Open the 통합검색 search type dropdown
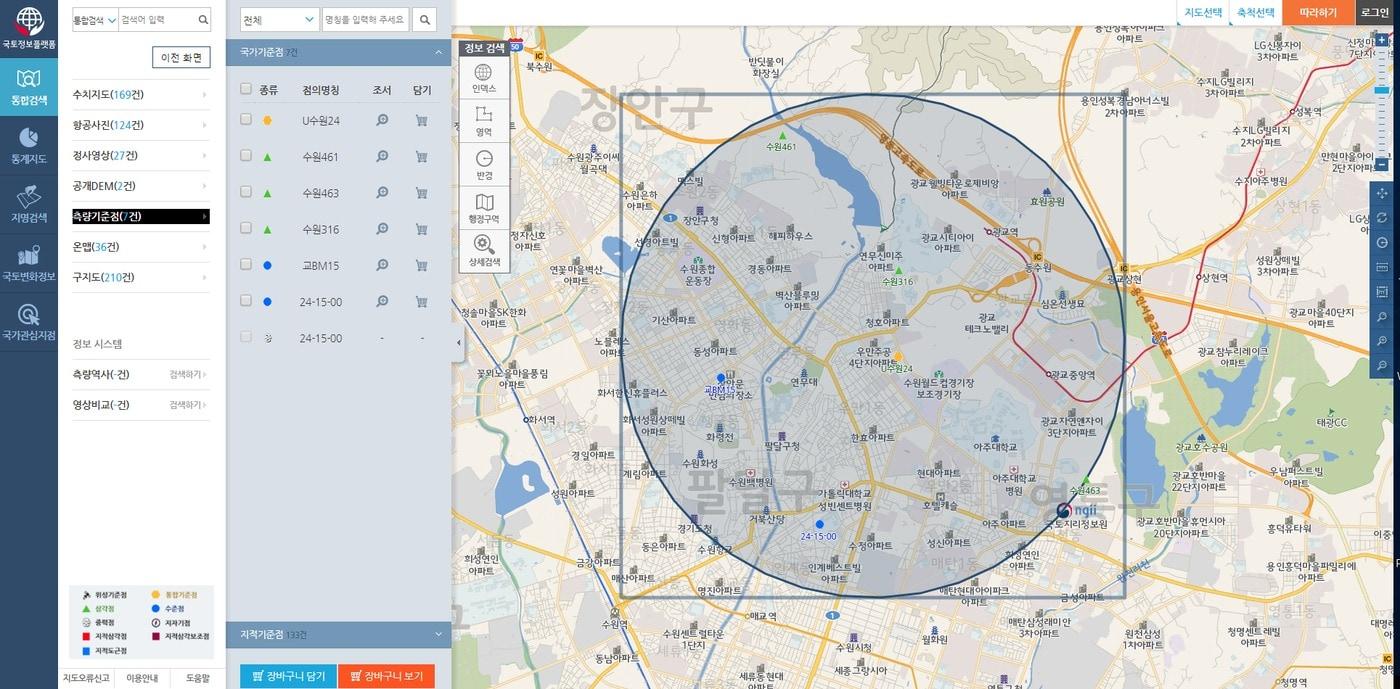Viewport: 1400px width, 689px height. point(95,19)
